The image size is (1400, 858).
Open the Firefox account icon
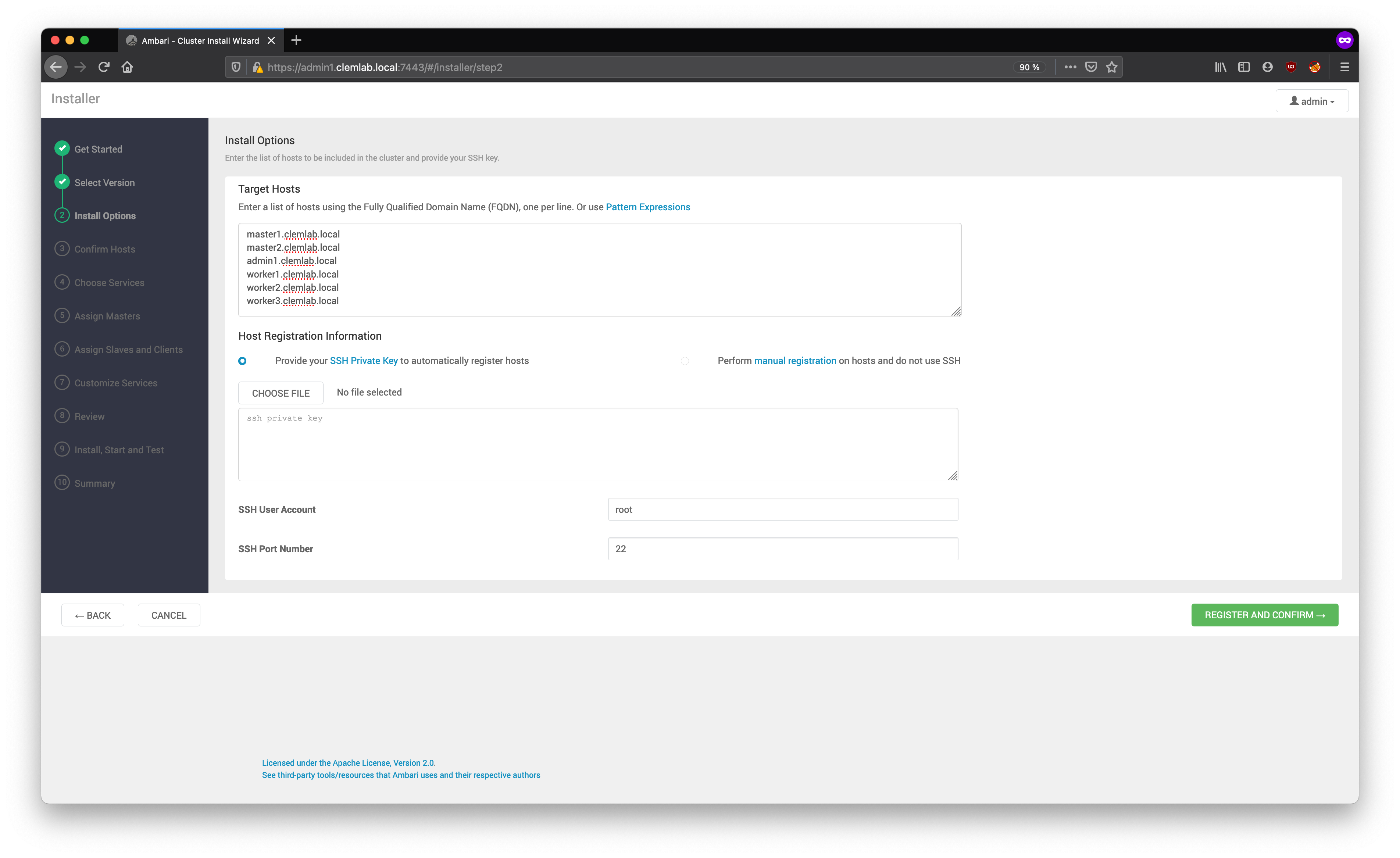tap(1268, 67)
